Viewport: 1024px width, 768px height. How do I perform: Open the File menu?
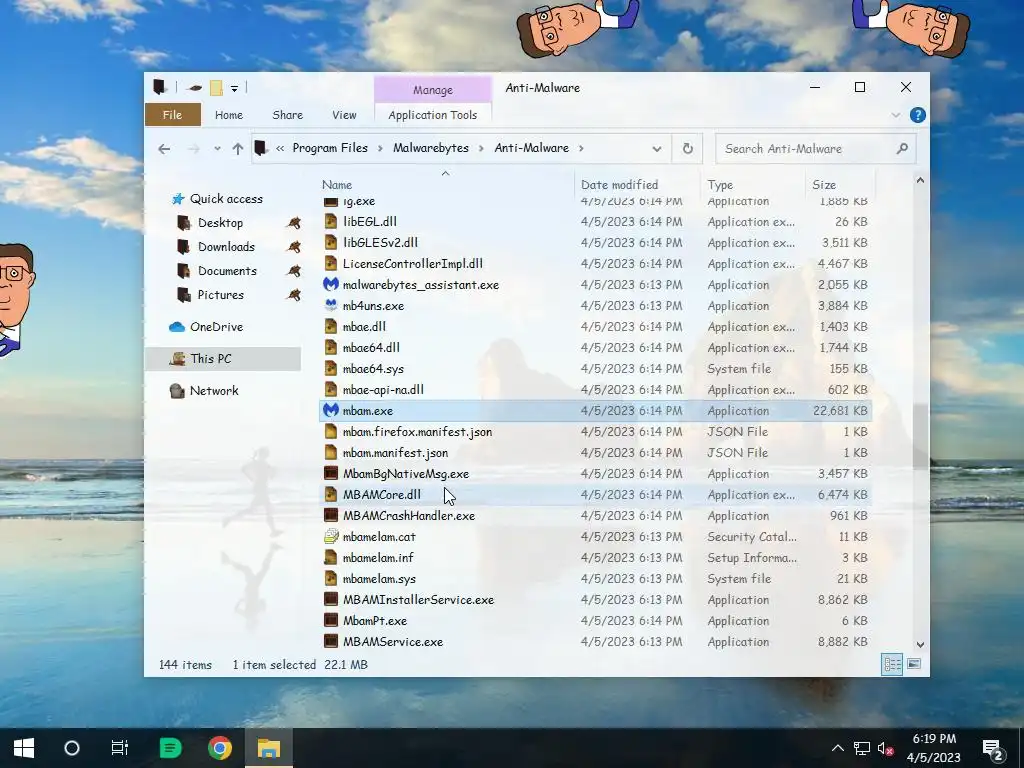pyautogui.click(x=172, y=115)
